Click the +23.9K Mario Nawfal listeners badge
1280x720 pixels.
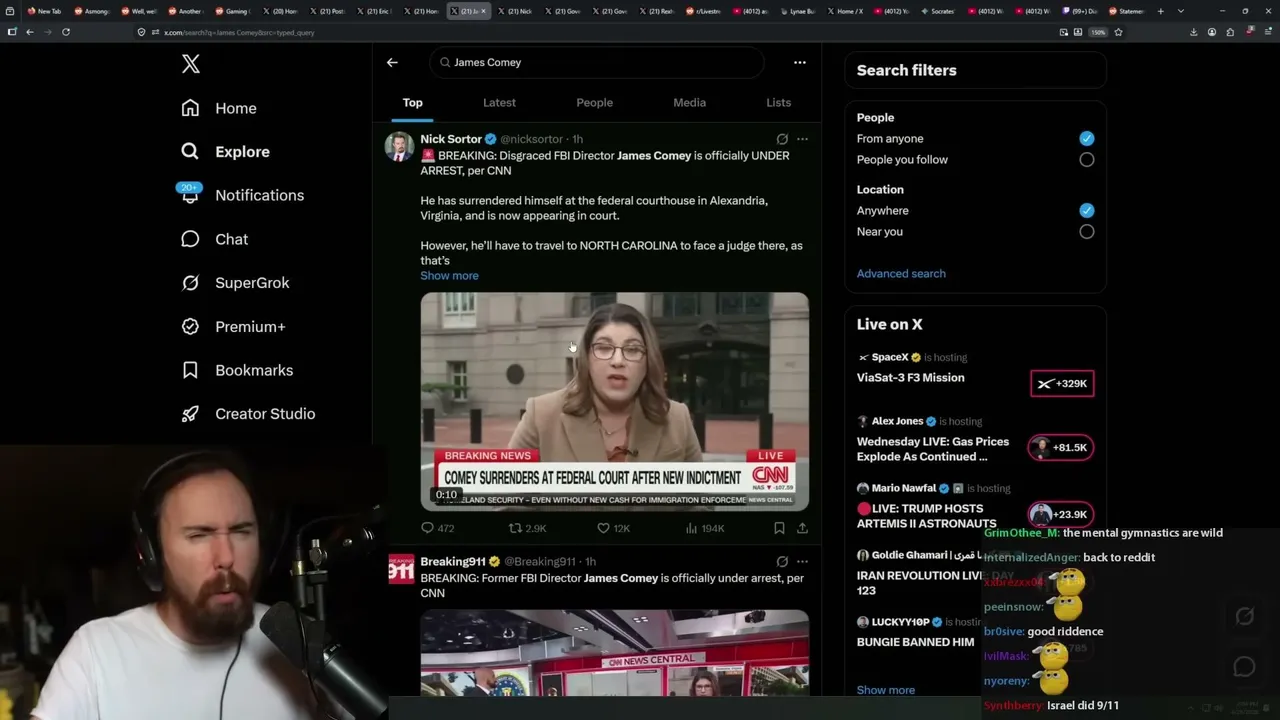pyautogui.click(x=1061, y=515)
